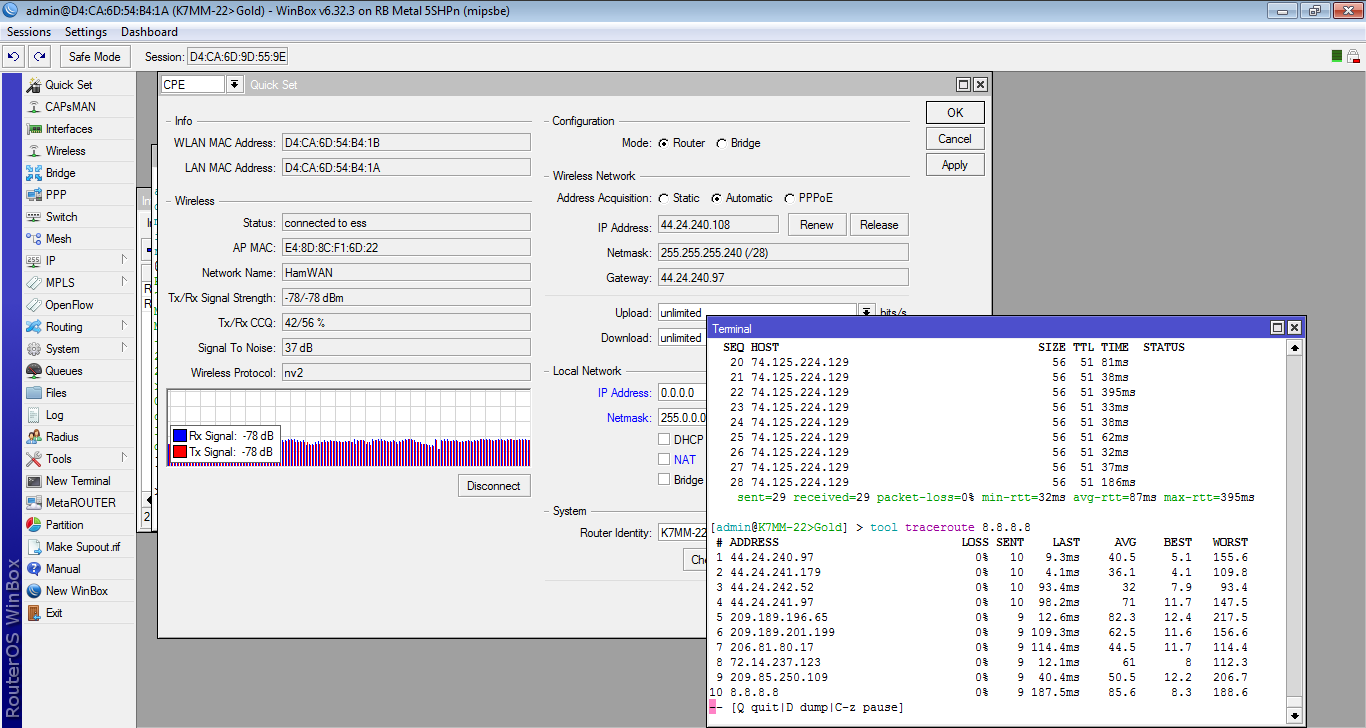Viewport: 1366px width, 728px height.
Task: Expand the IP submenu in sidebar
Action: pos(124,260)
